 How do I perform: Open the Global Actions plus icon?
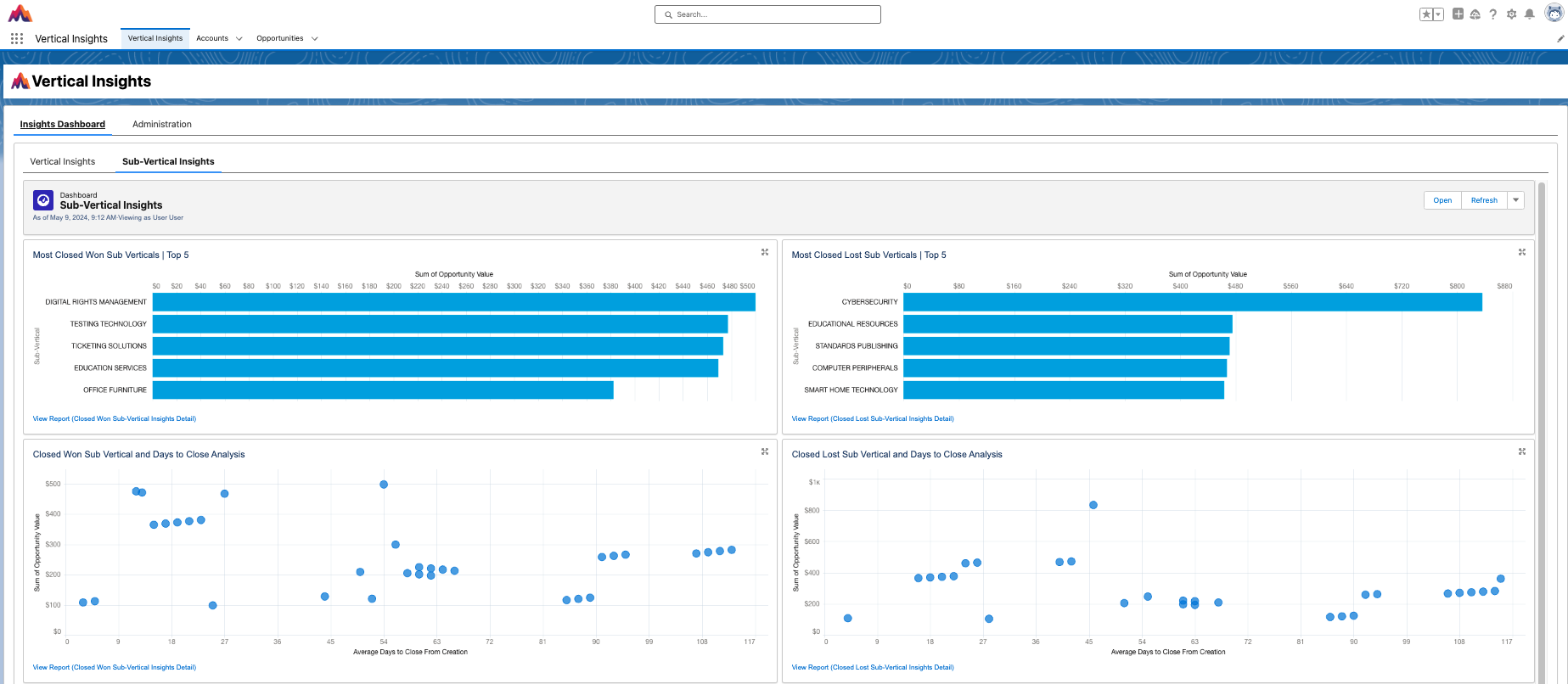point(1458,14)
